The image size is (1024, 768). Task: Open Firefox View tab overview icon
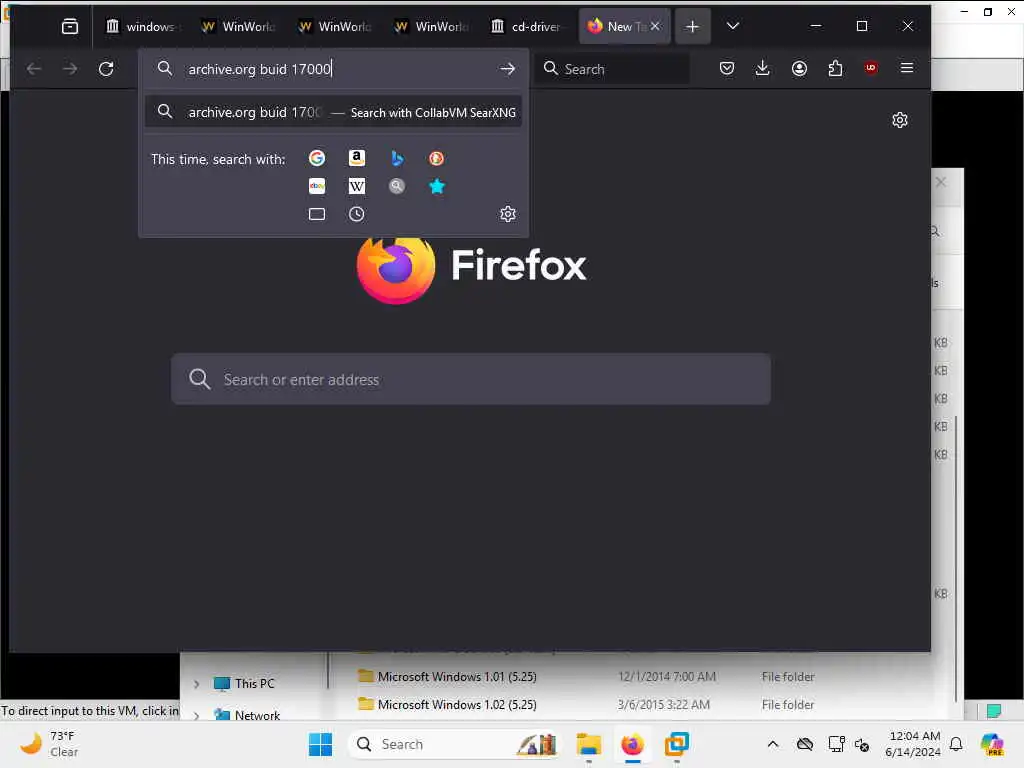point(70,26)
